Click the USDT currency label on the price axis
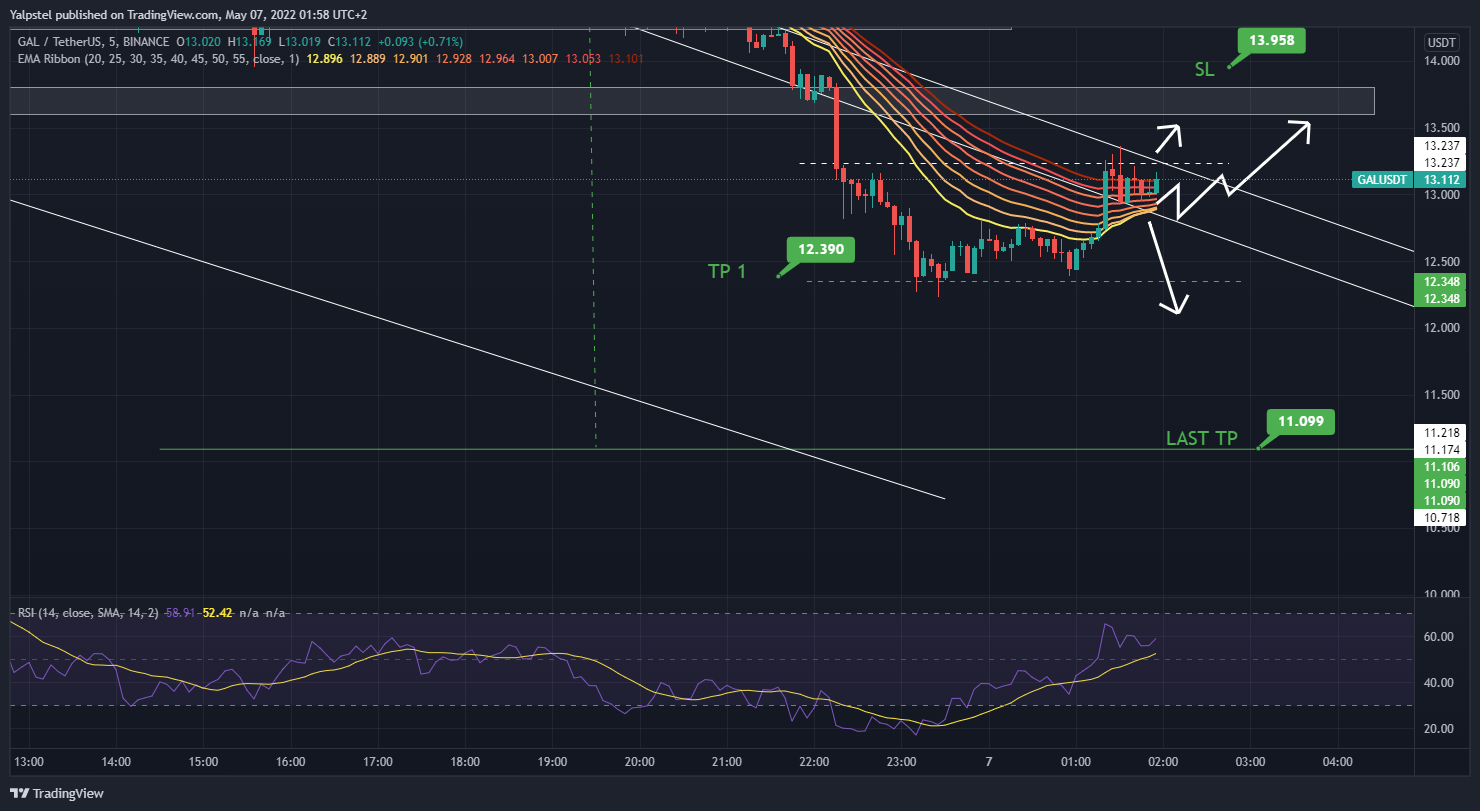Screen dimensions: 1480x811 coord(1443,42)
